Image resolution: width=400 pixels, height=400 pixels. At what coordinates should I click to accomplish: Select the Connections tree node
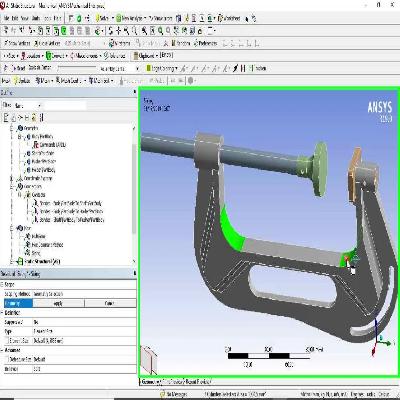(x=30, y=187)
